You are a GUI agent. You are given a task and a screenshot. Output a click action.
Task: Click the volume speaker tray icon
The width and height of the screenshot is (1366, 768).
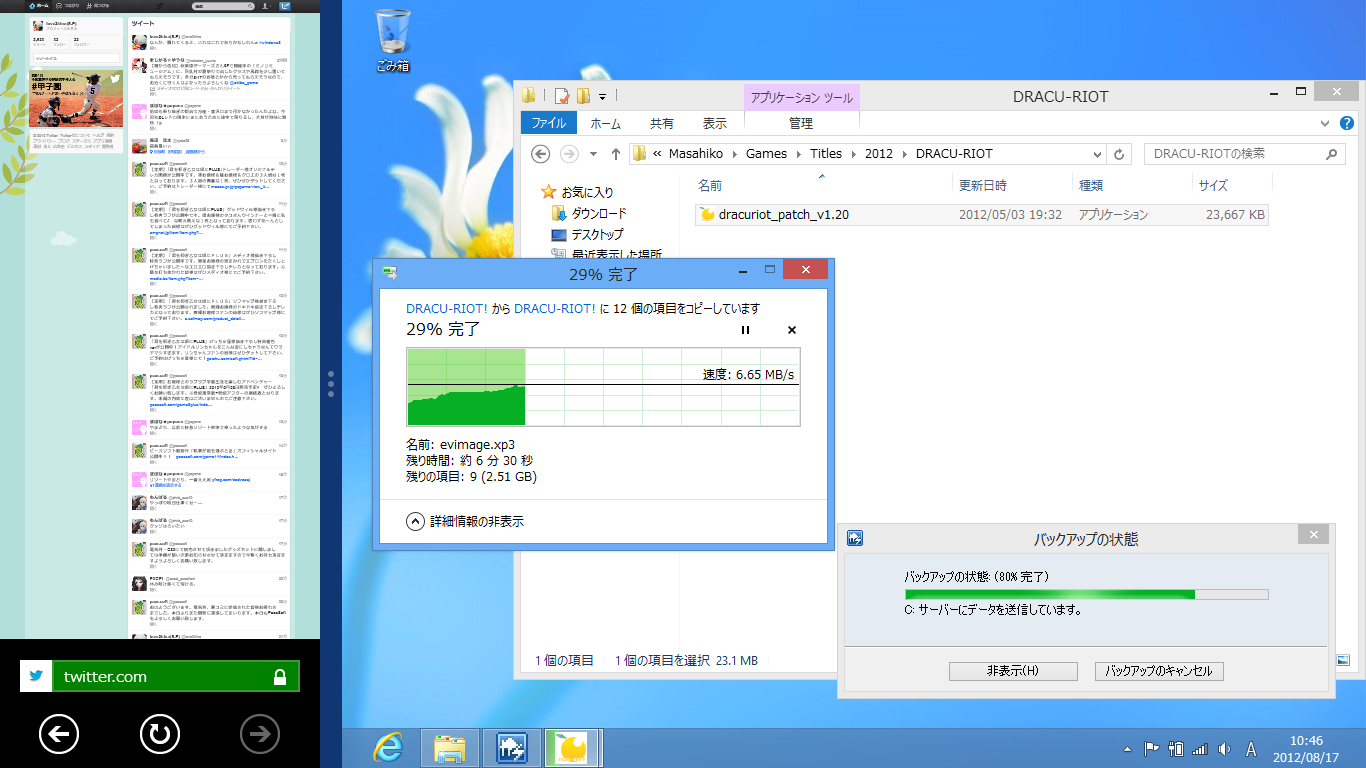1224,748
